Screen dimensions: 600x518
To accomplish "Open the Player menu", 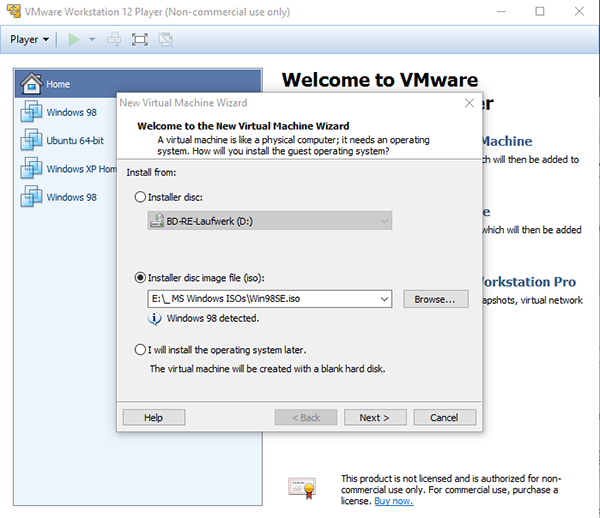I will coord(30,40).
